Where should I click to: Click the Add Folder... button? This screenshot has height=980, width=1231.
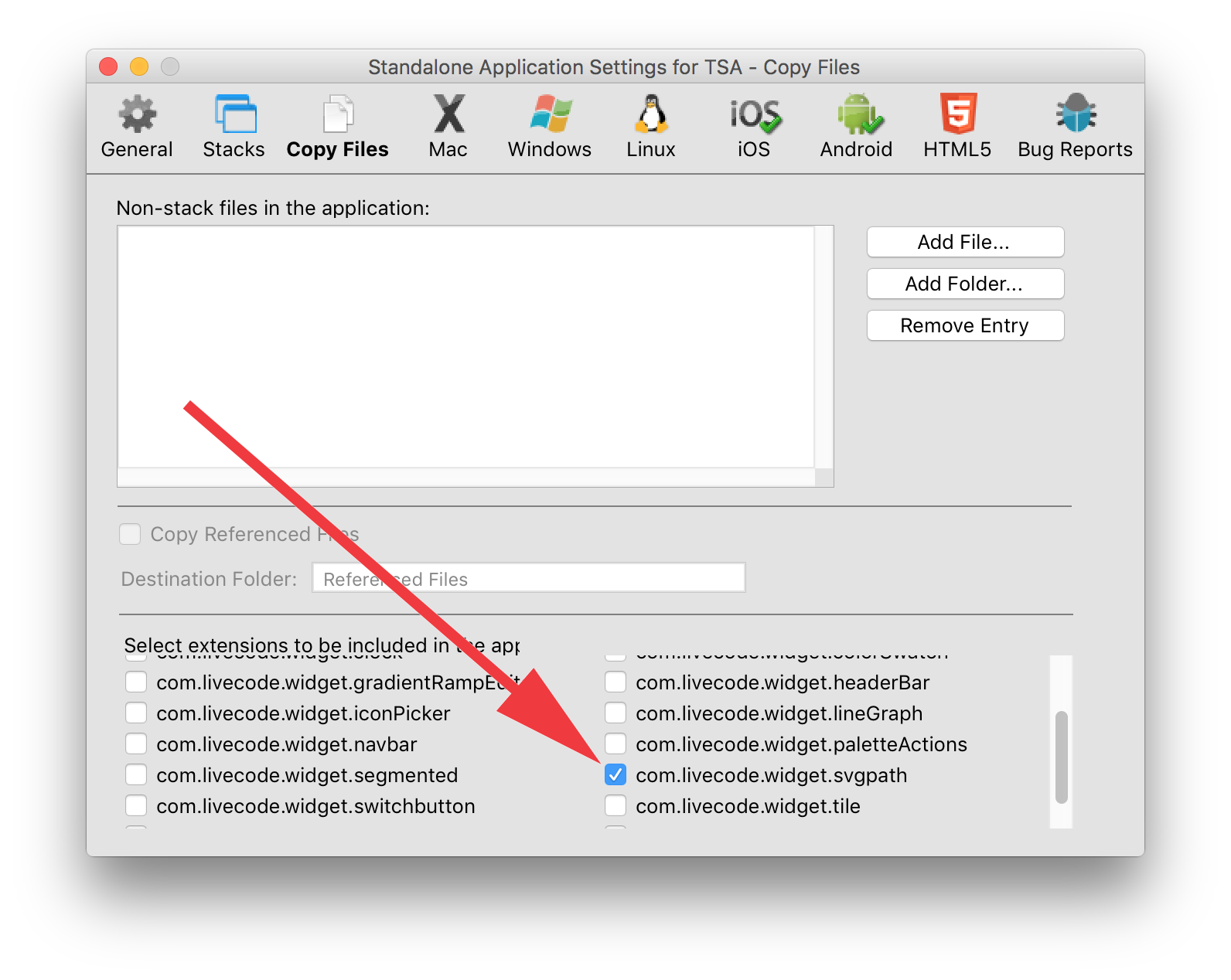pyautogui.click(x=965, y=284)
